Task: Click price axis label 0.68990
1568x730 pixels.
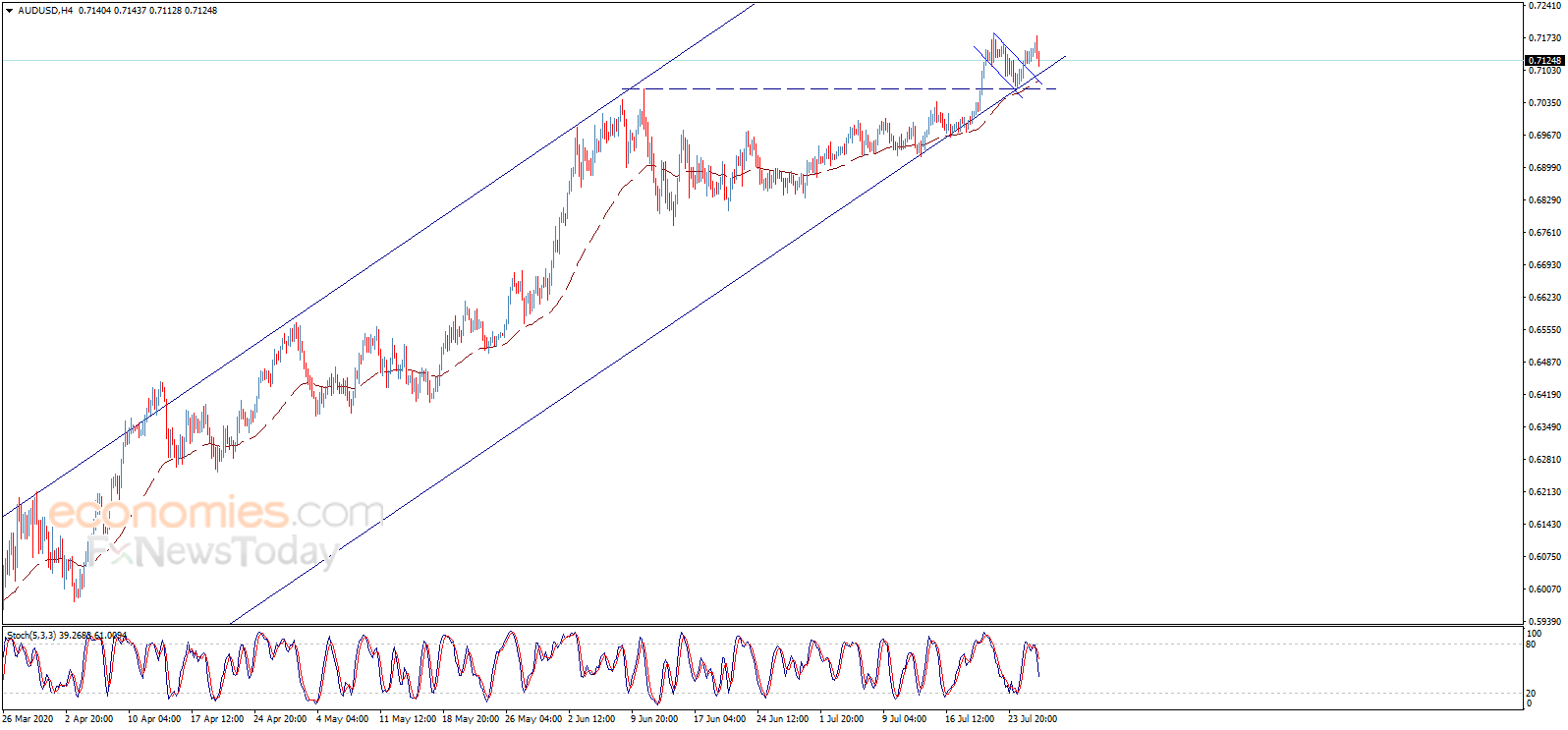Action: (x=1545, y=168)
